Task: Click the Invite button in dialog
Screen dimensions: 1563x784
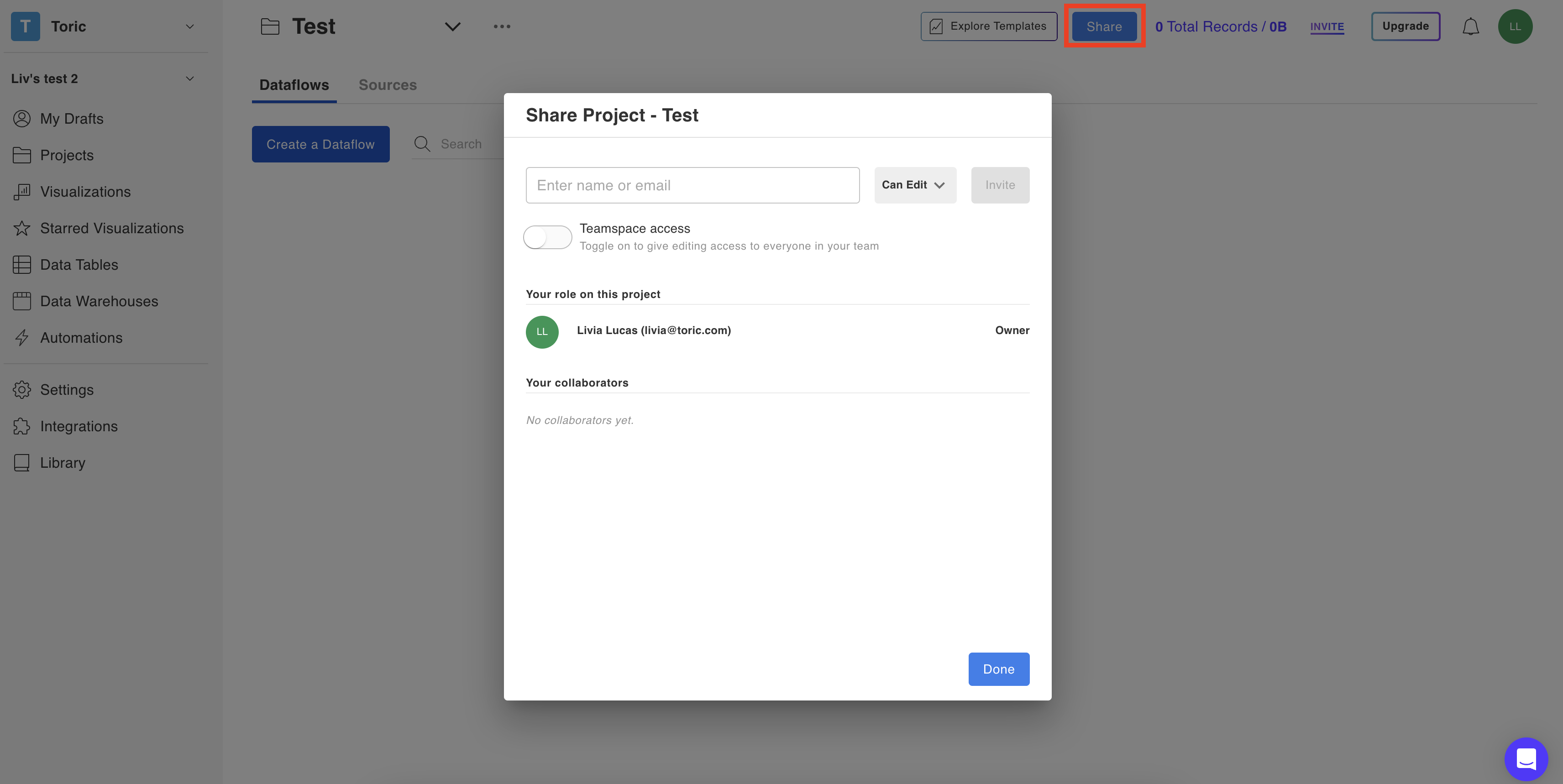Action: tap(1000, 185)
